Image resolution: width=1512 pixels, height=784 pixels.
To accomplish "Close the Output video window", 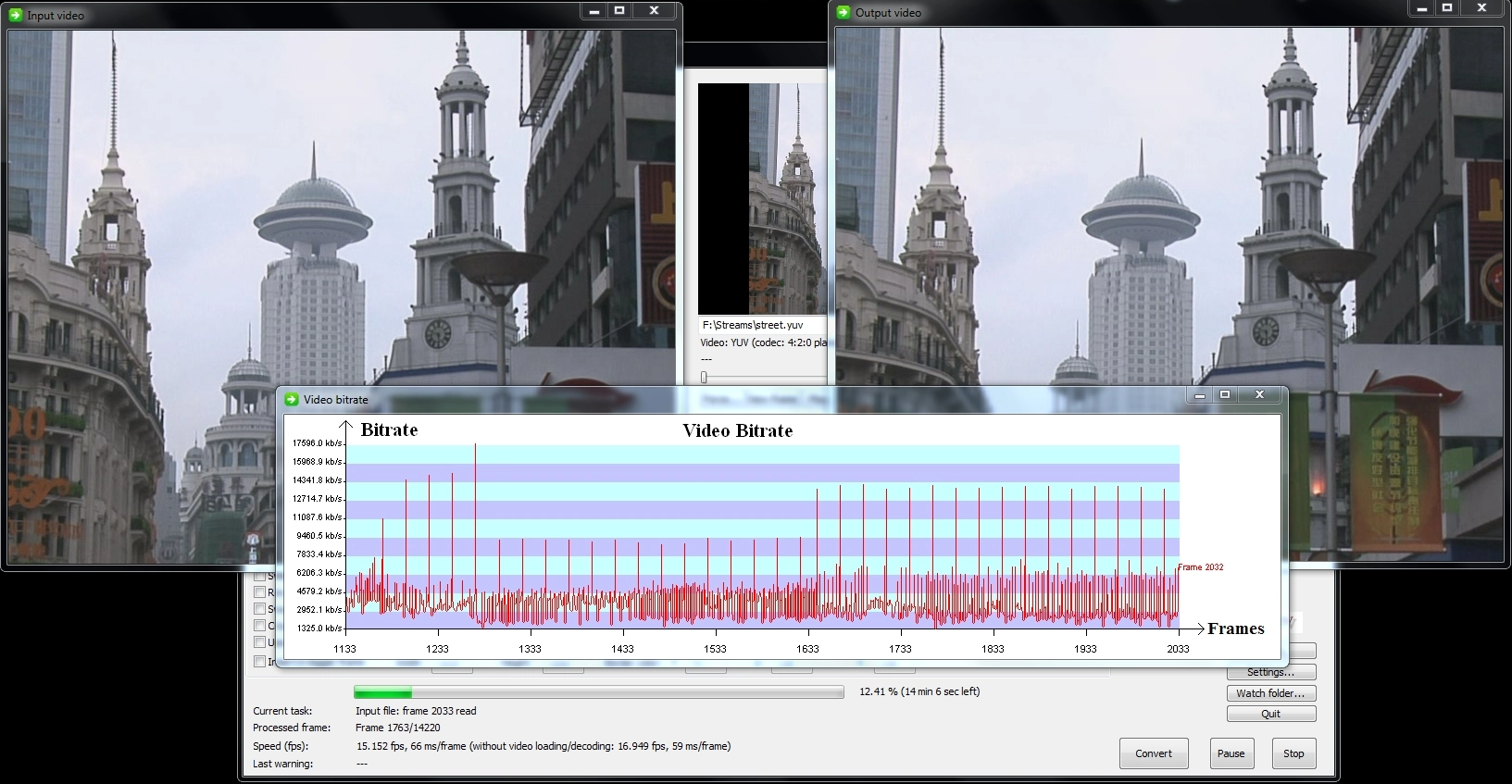I will (x=1482, y=8).
